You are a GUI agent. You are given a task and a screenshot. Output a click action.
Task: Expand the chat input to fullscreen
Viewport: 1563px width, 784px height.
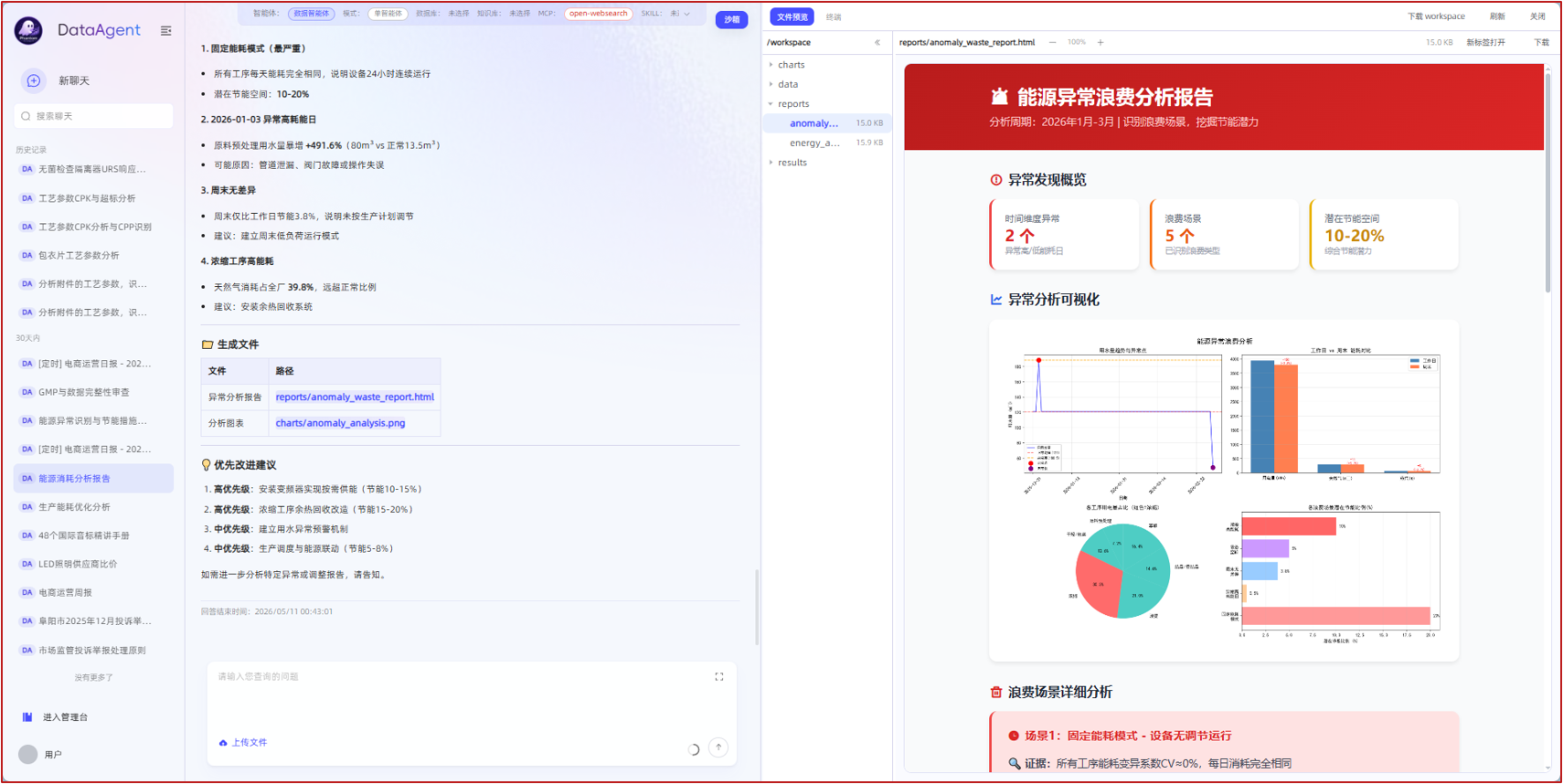click(719, 677)
